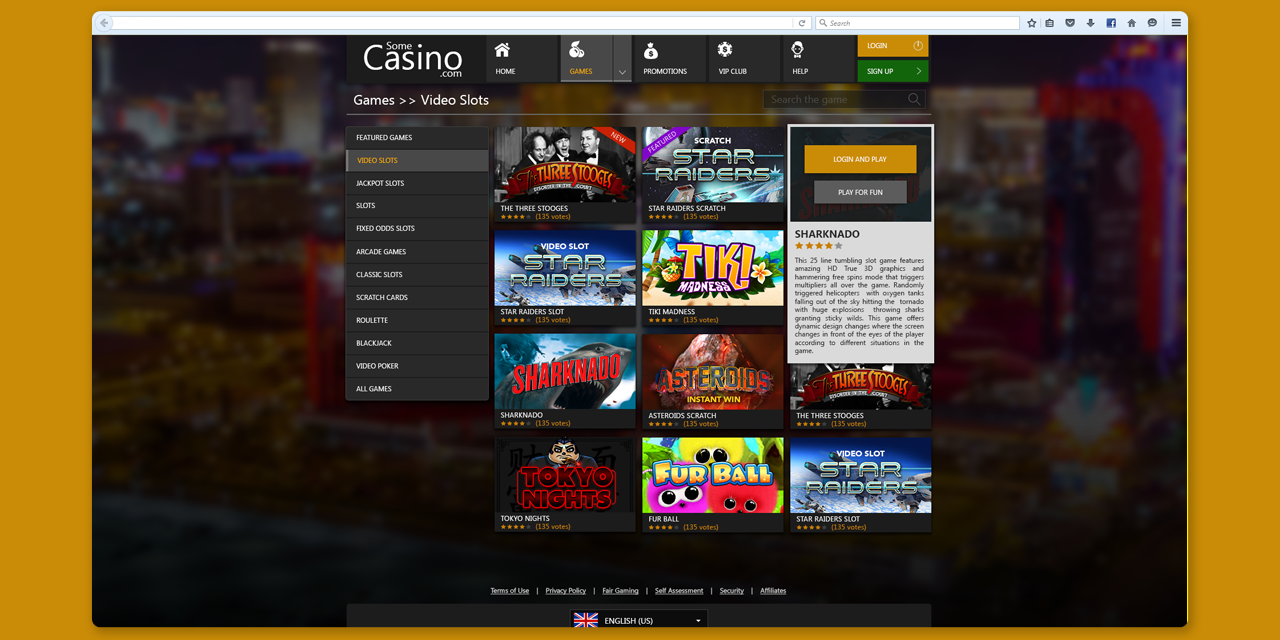Click the magnifier icon in game search
This screenshot has width=1280, height=640.
914,99
